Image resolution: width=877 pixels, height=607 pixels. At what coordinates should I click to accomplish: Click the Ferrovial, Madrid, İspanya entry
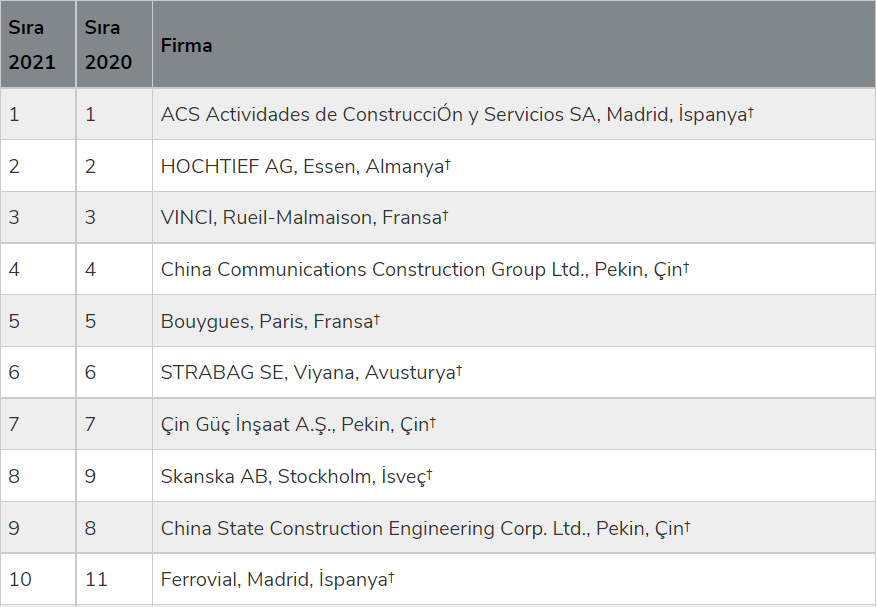point(274,580)
